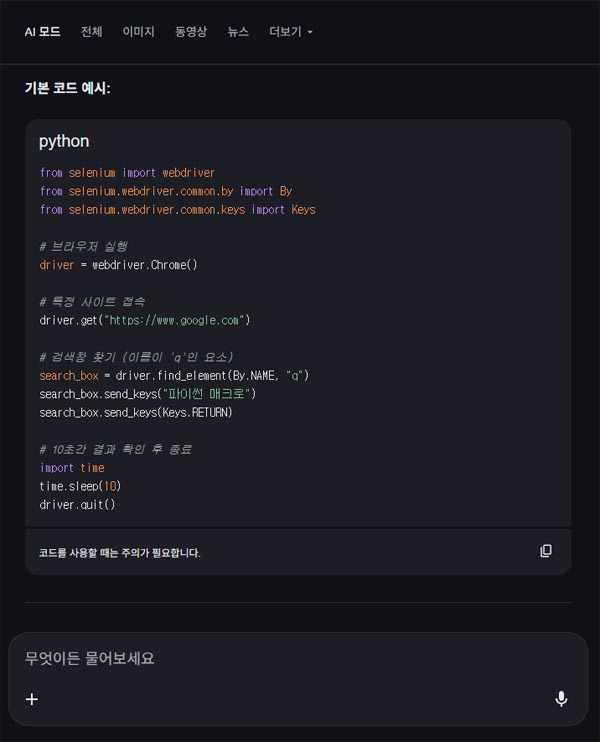Go to the 동영상 tab
Viewport: 600px width, 742px height.
pos(191,32)
